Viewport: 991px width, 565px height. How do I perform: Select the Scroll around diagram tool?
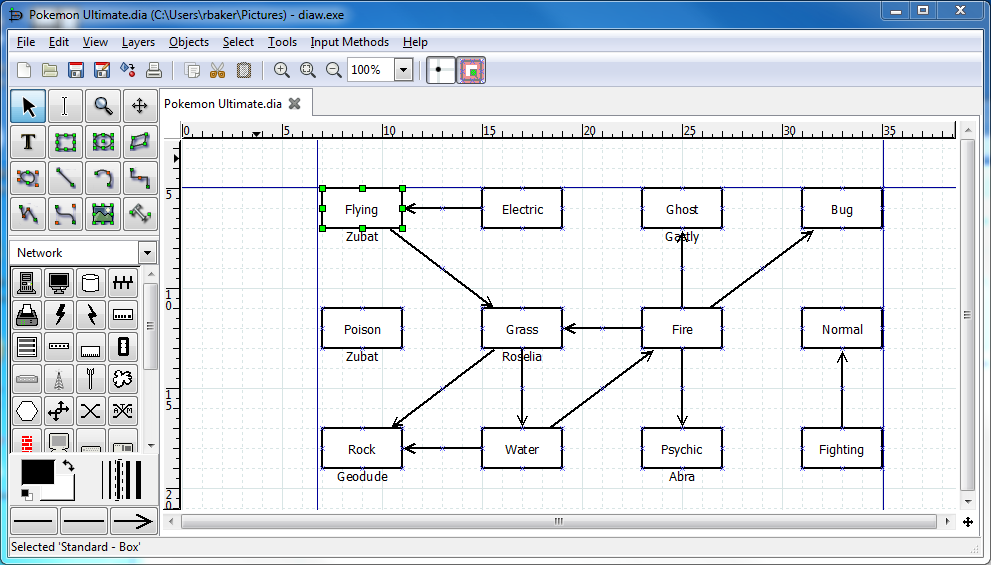pos(140,106)
